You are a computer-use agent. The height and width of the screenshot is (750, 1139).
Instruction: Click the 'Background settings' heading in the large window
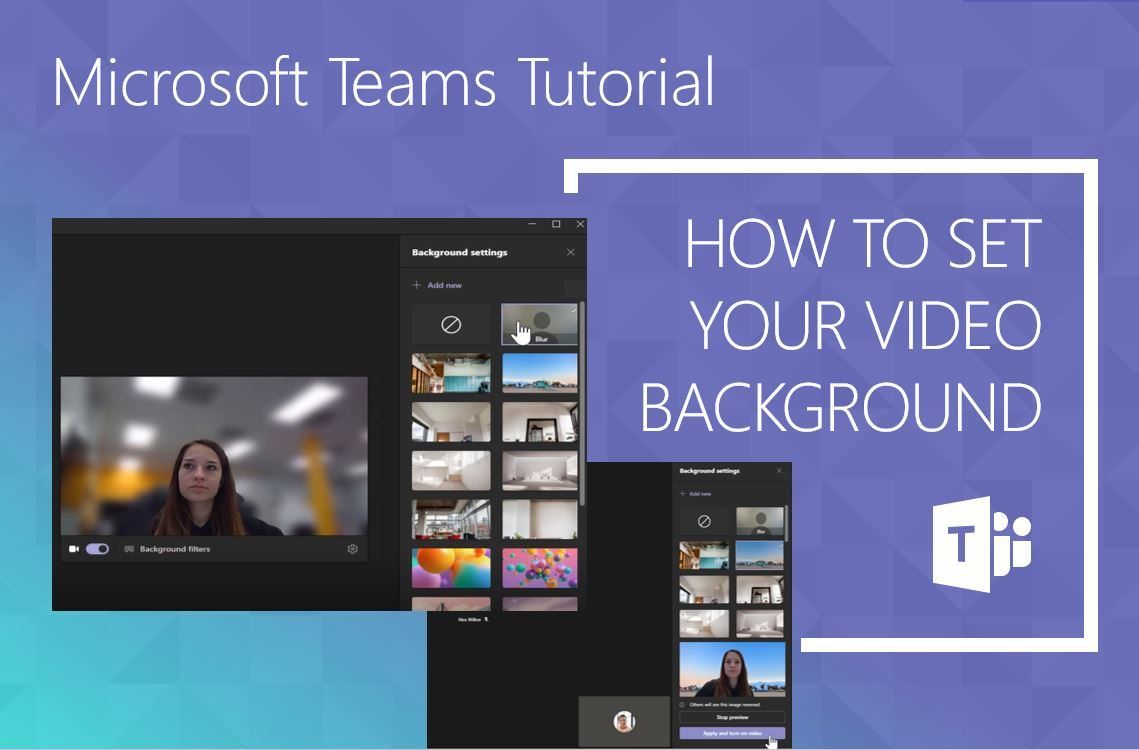459,252
